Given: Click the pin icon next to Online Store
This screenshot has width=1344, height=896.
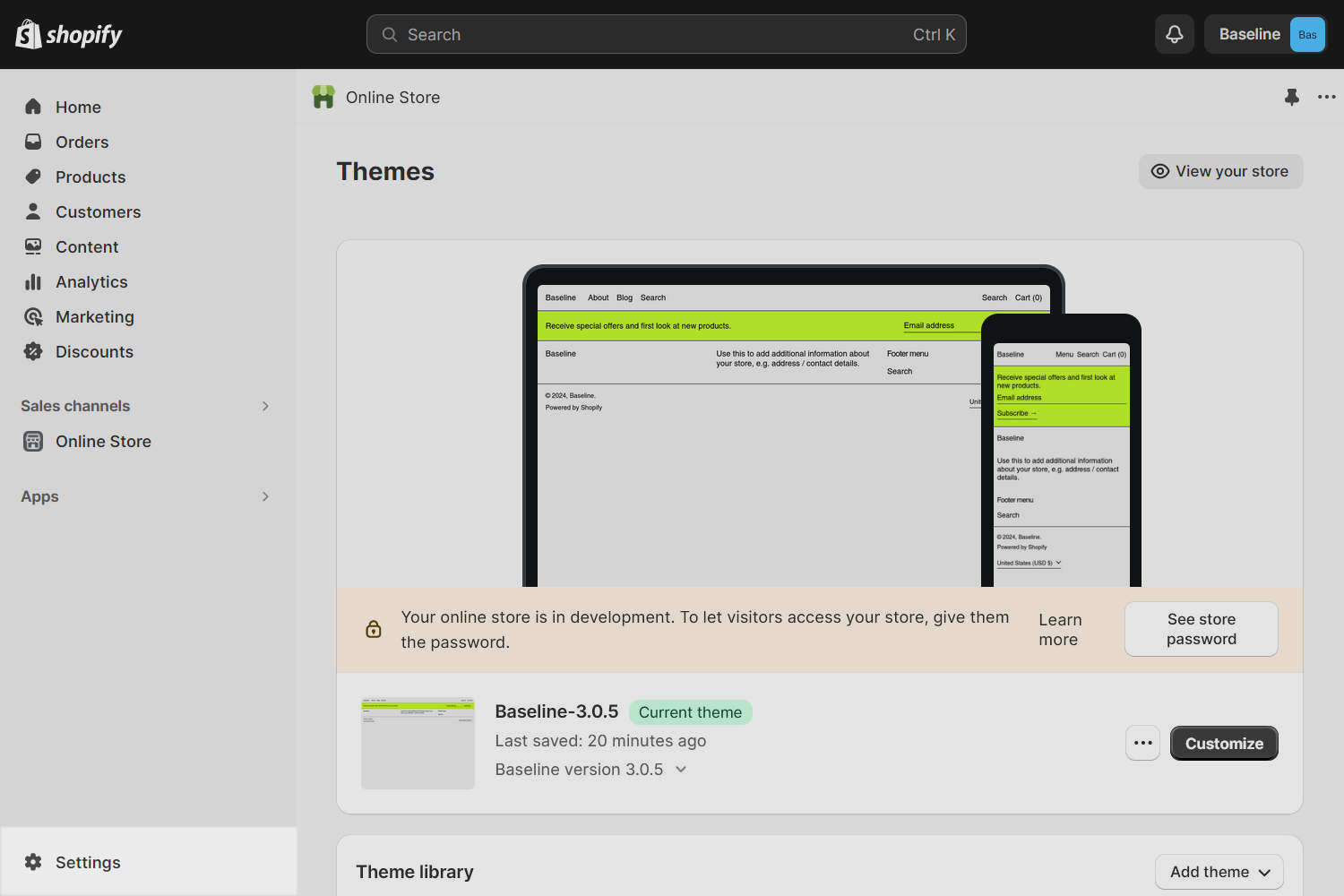Looking at the screenshot, I should (x=1292, y=97).
